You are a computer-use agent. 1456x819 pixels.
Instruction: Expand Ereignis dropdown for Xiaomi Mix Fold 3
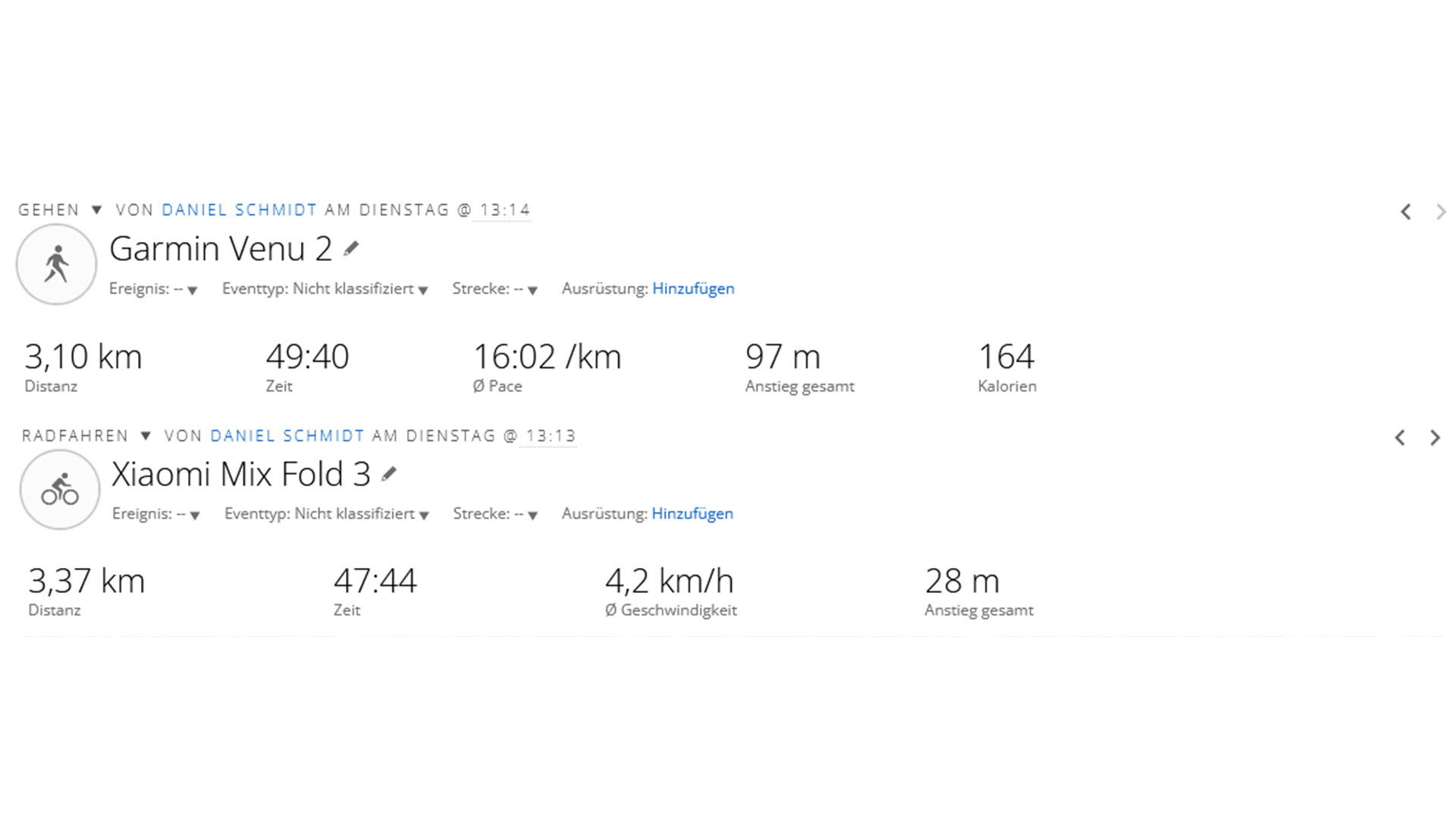coord(195,515)
